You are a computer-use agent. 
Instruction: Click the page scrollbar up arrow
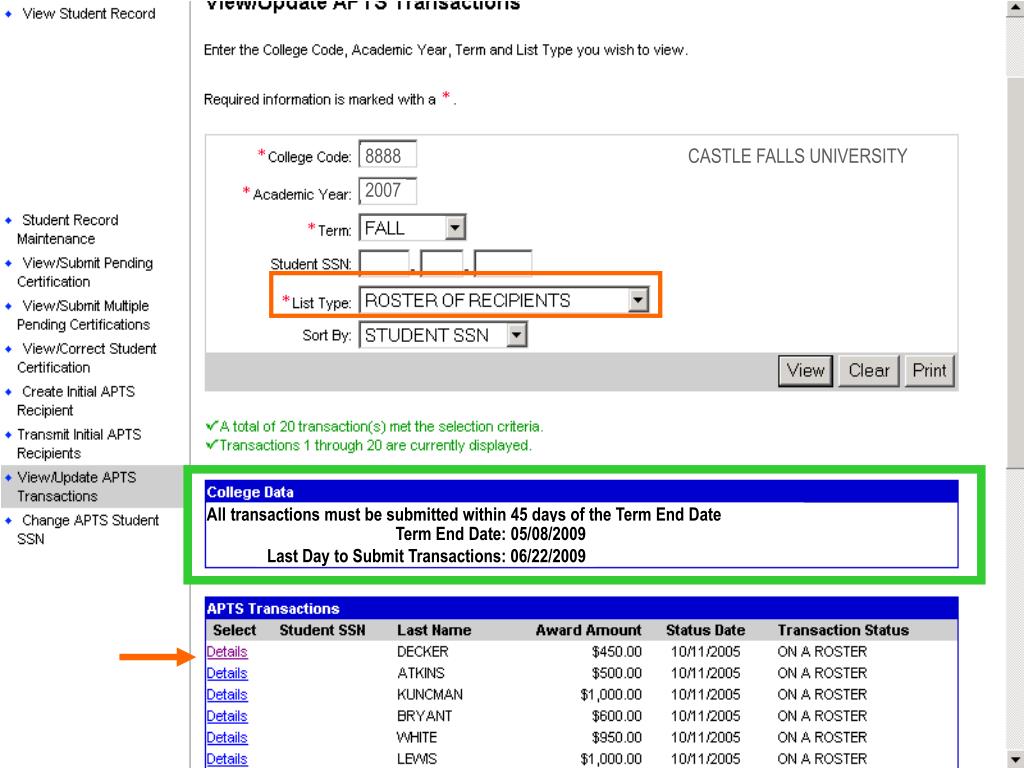1015,8
